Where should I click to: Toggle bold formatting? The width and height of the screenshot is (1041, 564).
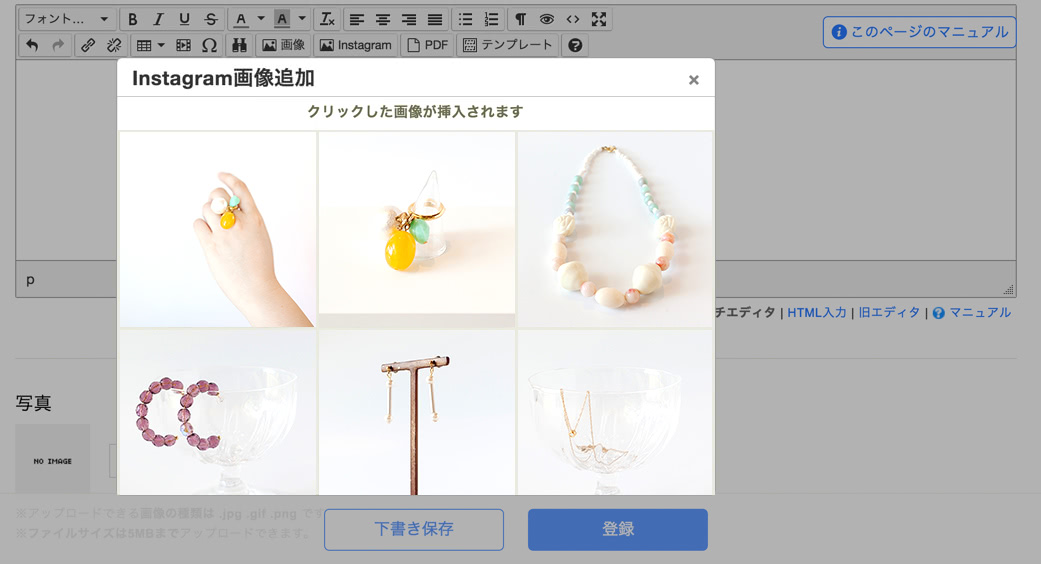click(x=133, y=19)
